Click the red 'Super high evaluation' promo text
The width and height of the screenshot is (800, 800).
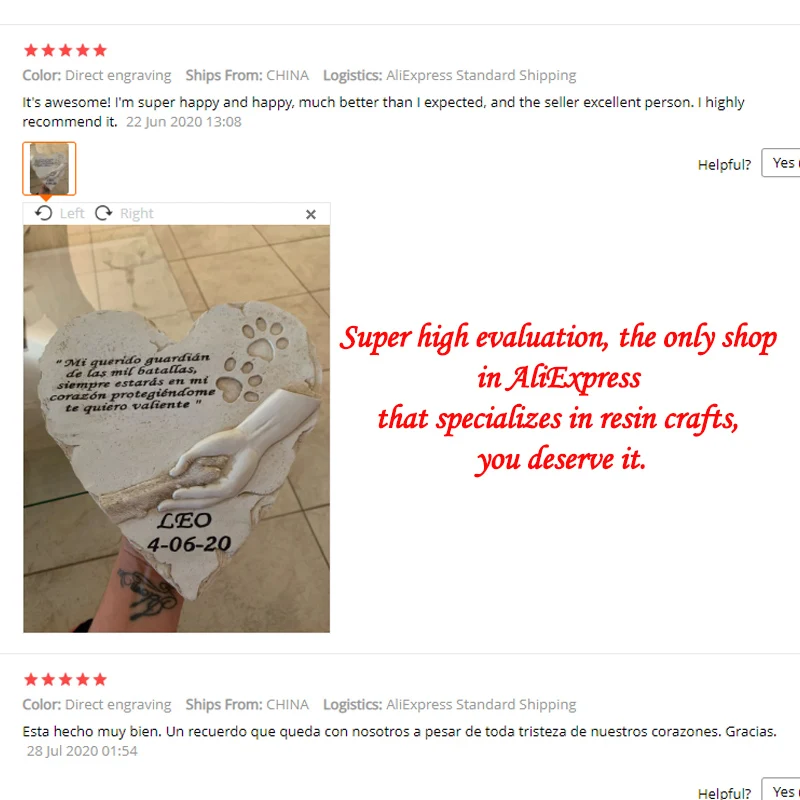click(558, 398)
